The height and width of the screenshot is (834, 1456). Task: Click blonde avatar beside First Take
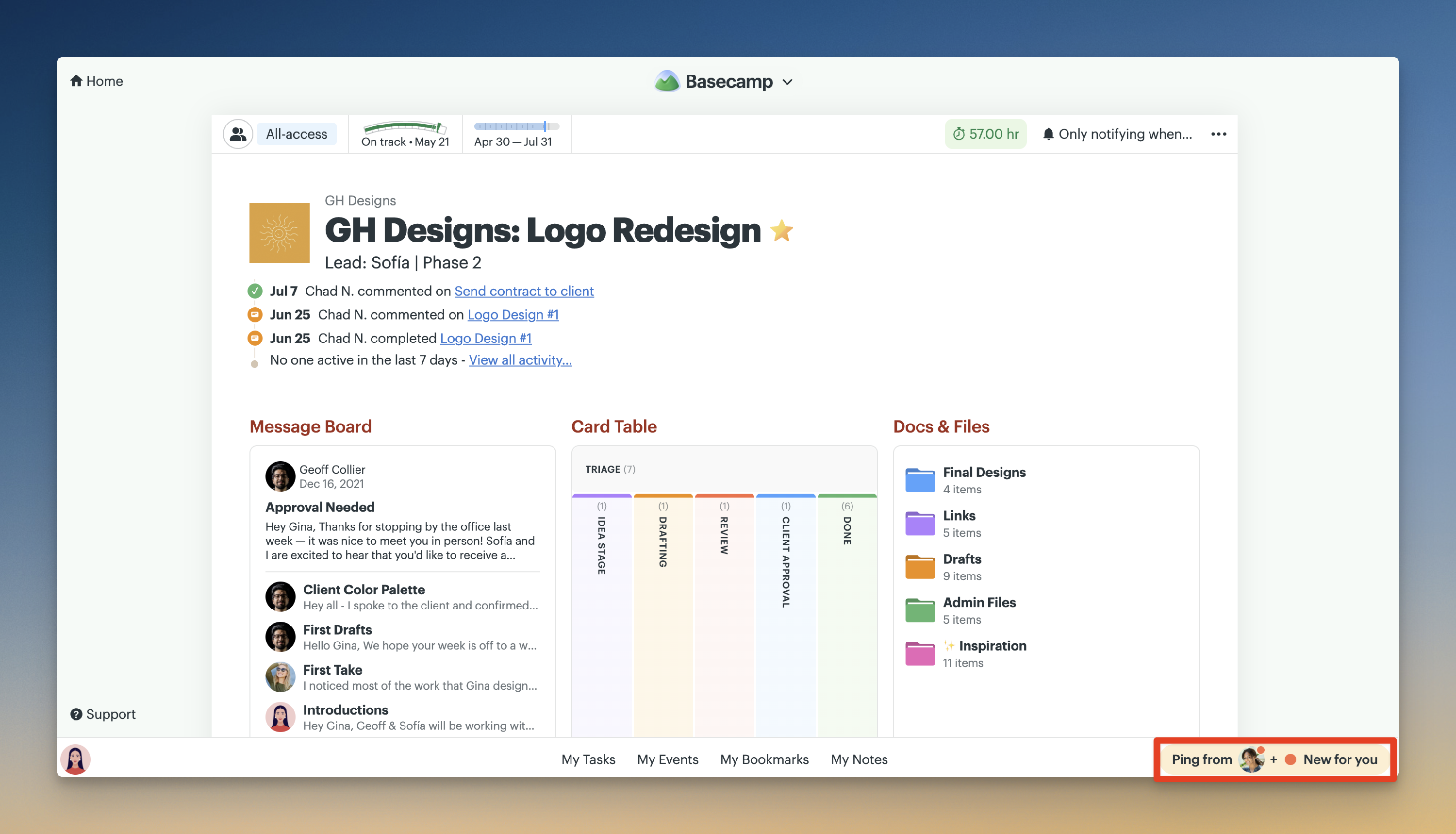280,677
